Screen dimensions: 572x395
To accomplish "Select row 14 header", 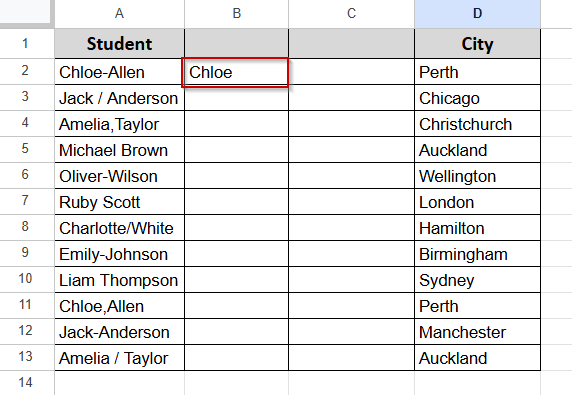I will point(26,383).
